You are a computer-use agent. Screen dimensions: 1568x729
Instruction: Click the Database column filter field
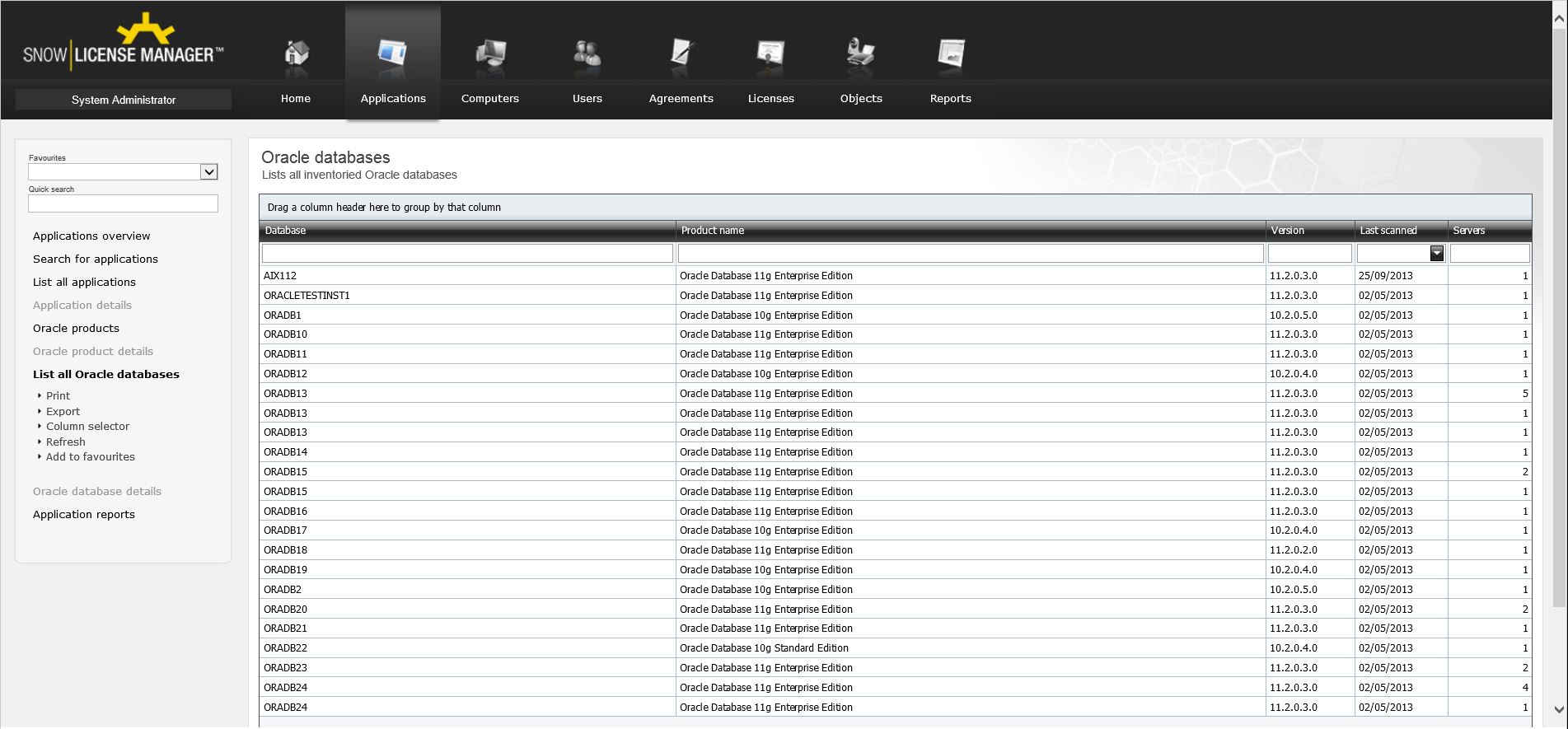[467, 254]
